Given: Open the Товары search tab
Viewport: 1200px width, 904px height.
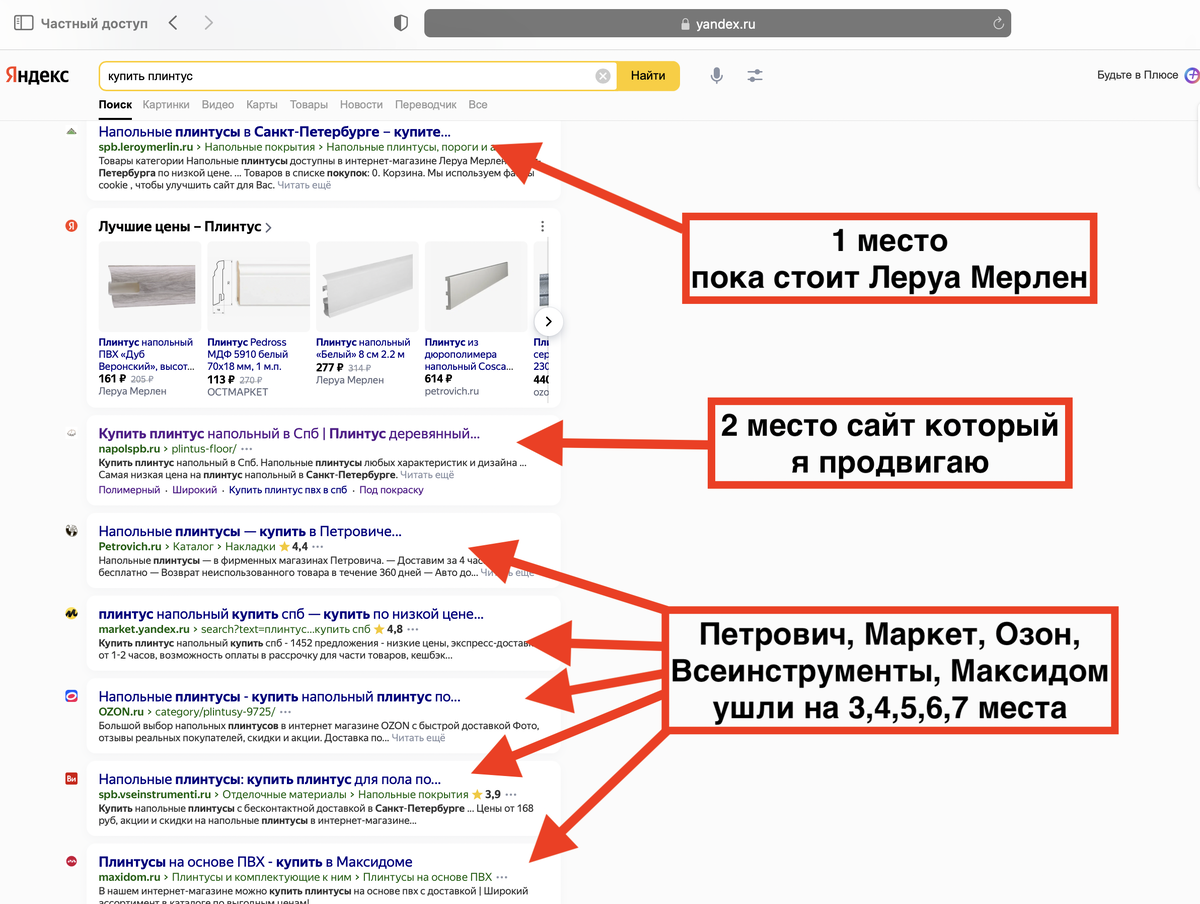Looking at the screenshot, I should [309, 104].
